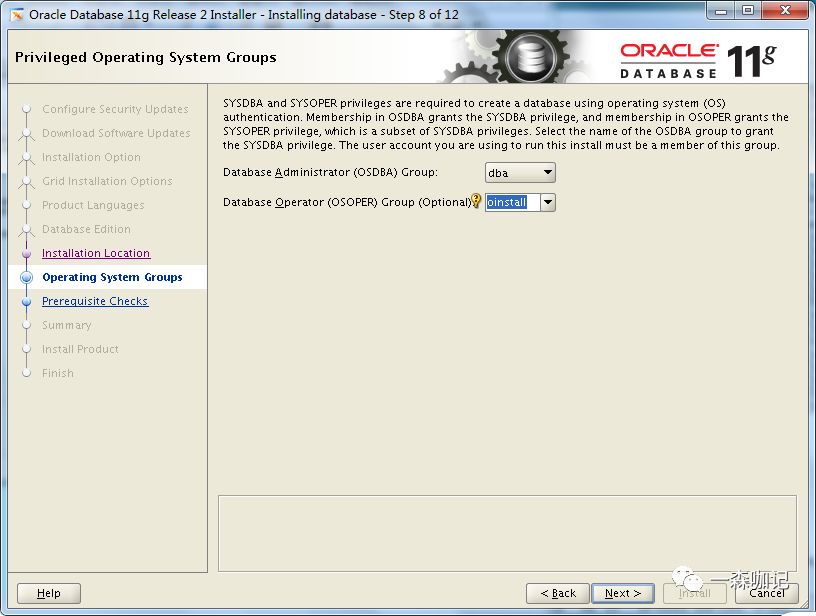The height and width of the screenshot is (616, 816).
Task: Jump to the Prerequisite Checks step
Action: click(x=95, y=301)
